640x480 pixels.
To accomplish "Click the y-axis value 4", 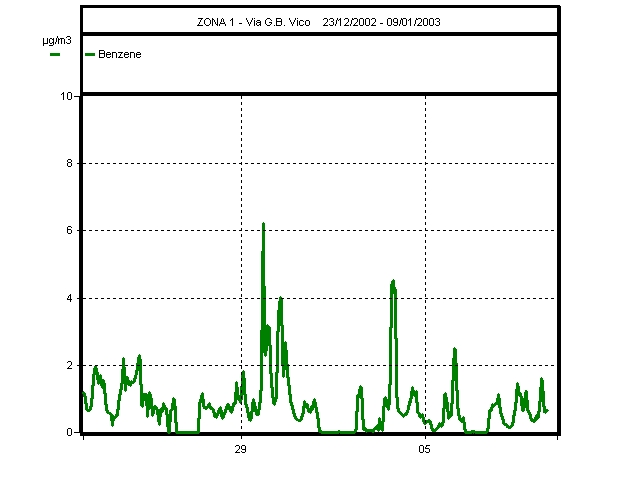I will tap(69, 298).
